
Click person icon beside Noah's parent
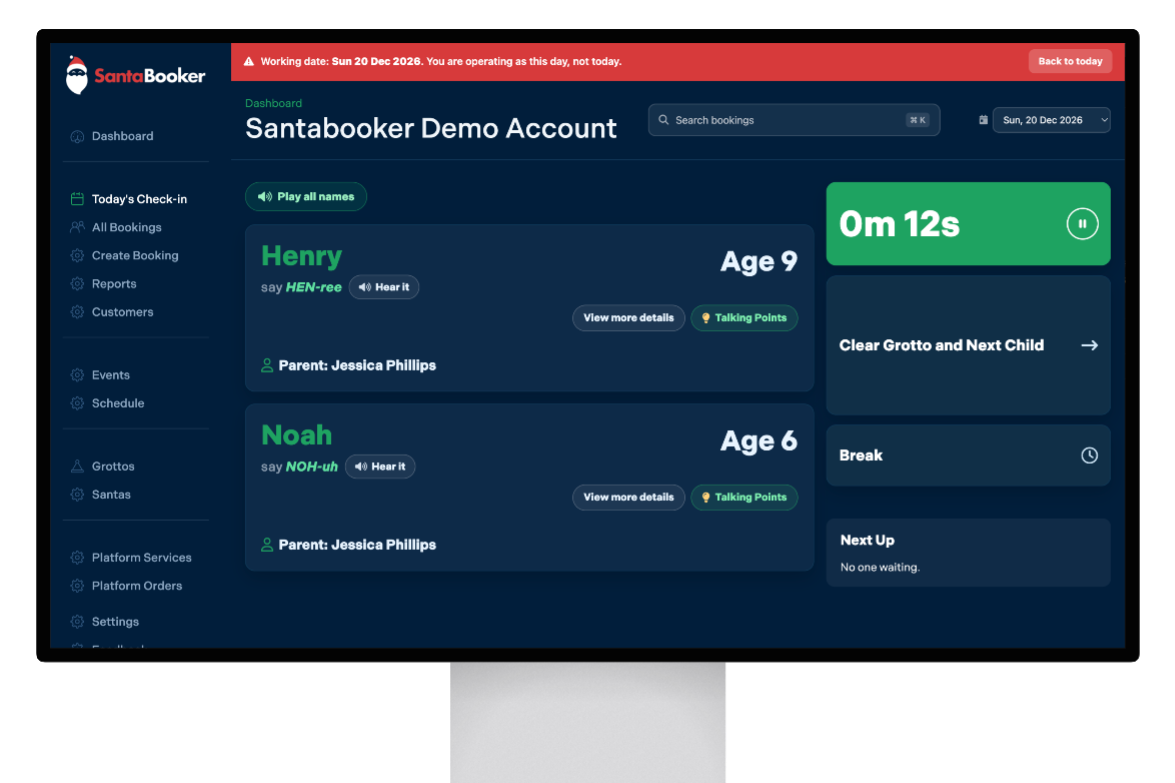(267, 545)
